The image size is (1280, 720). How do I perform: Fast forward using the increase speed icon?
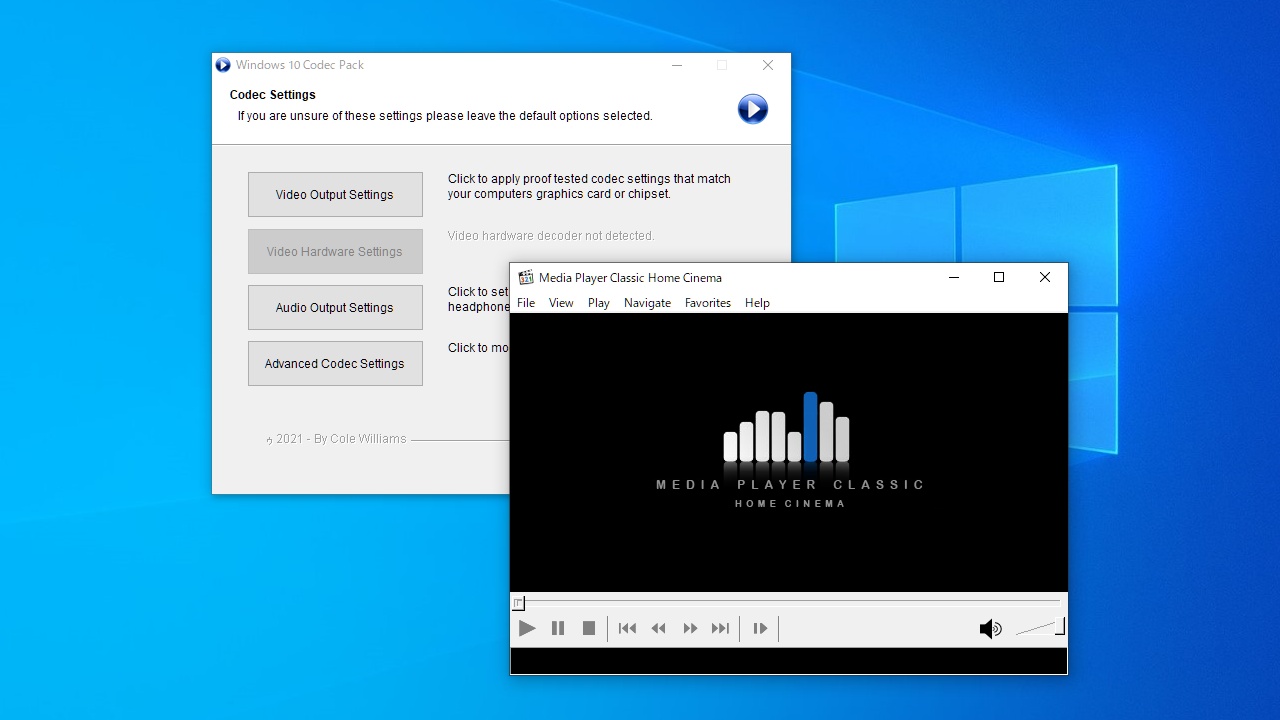pos(690,628)
